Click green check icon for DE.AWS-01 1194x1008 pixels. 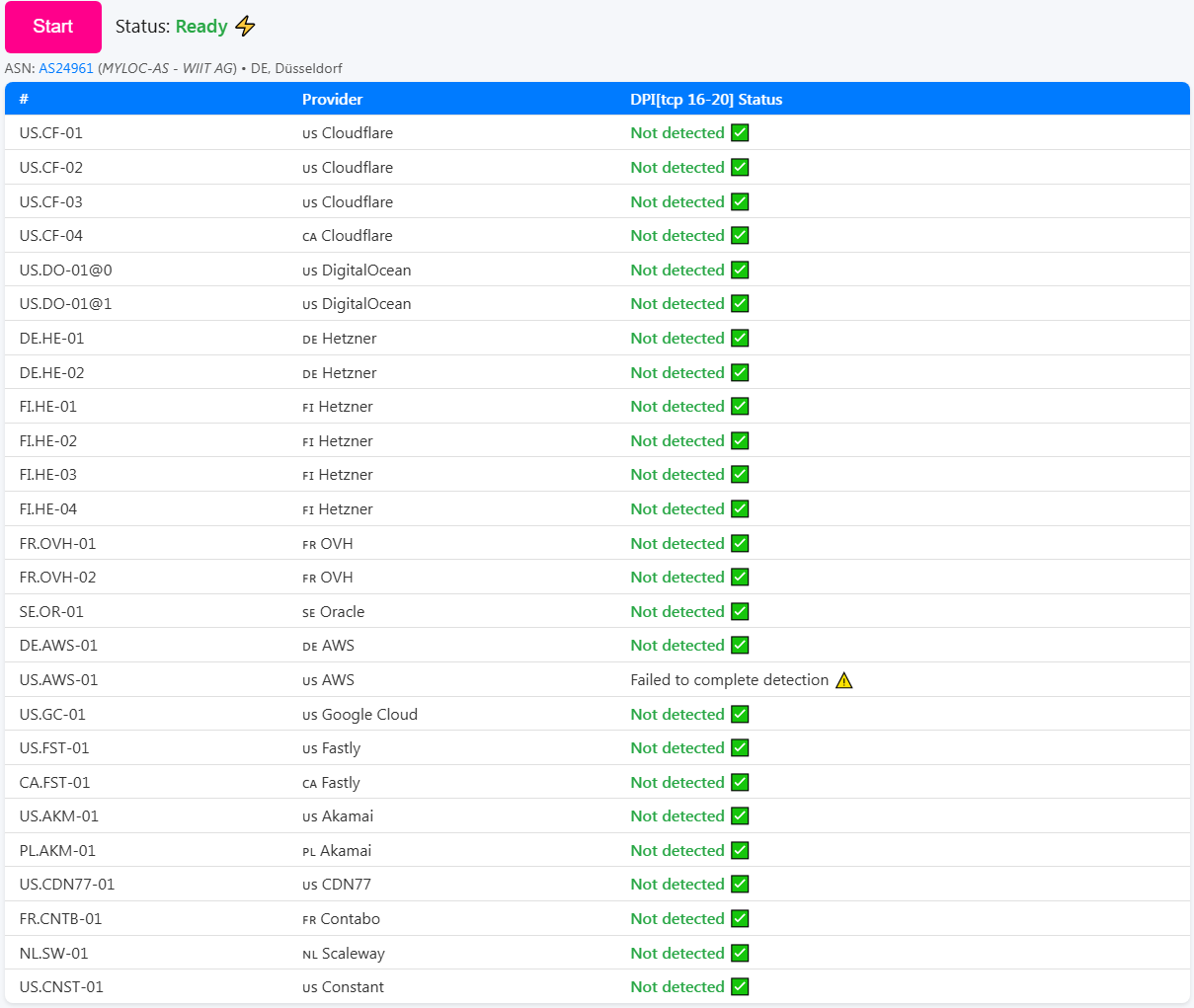[740, 645]
